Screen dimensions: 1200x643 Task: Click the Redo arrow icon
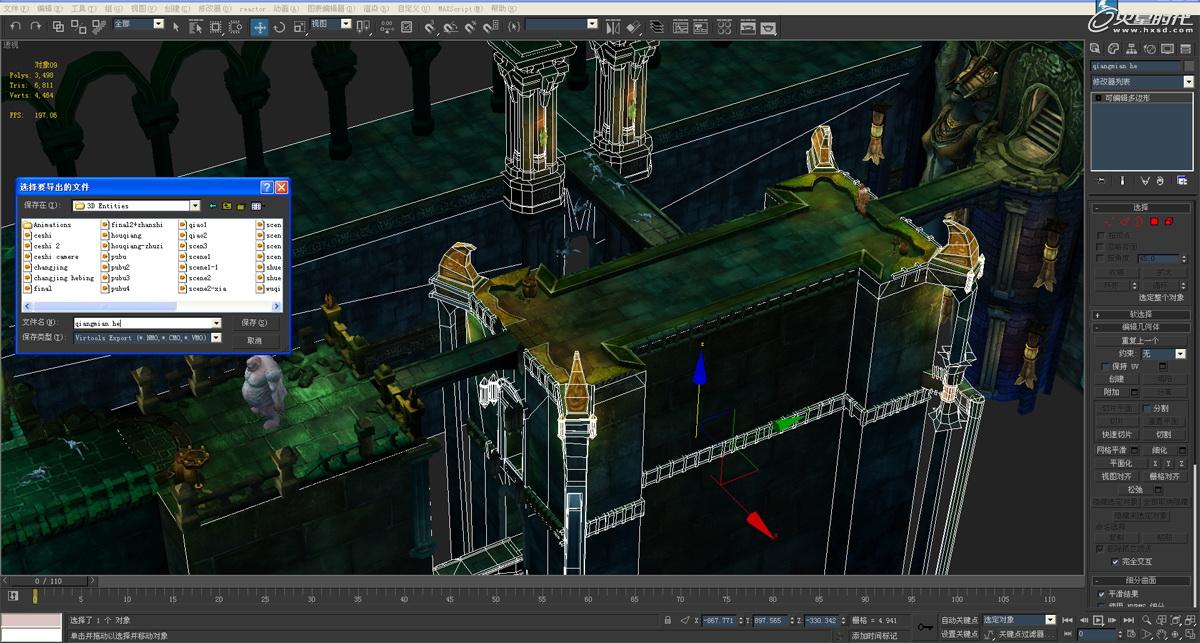[35, 26]
